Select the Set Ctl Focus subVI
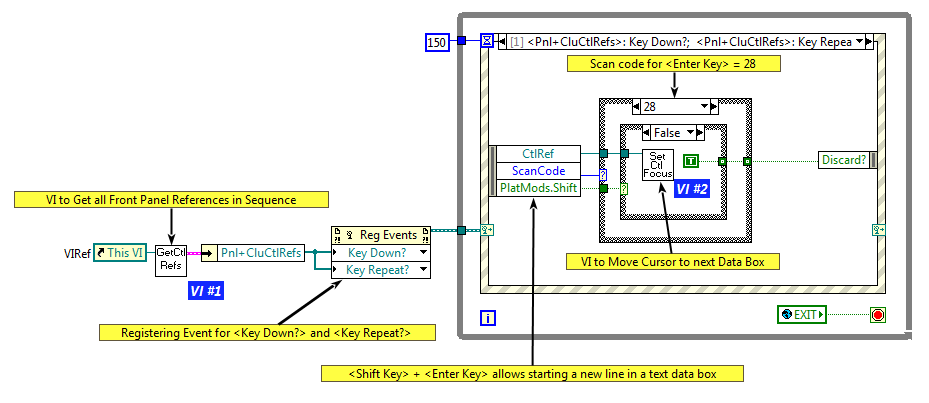 [658, 165]
